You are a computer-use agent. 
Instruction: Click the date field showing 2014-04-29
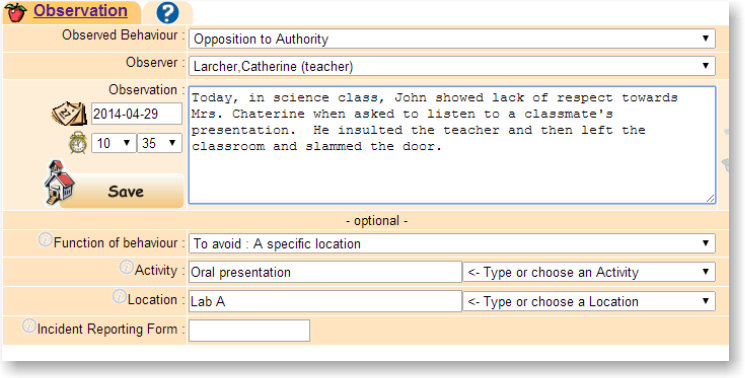pyautogui.click(x=136, y=114)
